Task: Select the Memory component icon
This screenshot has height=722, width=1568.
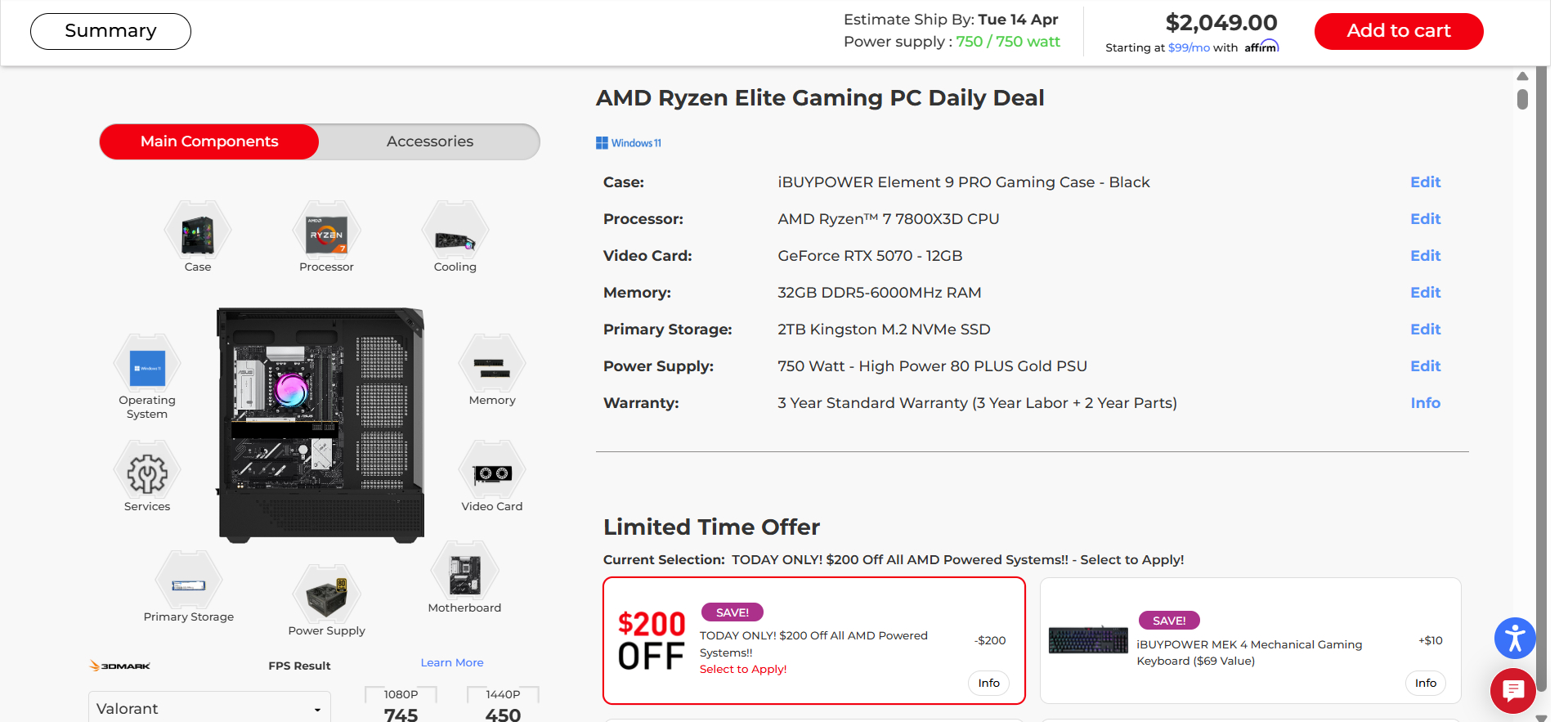Action: [491, 366]
